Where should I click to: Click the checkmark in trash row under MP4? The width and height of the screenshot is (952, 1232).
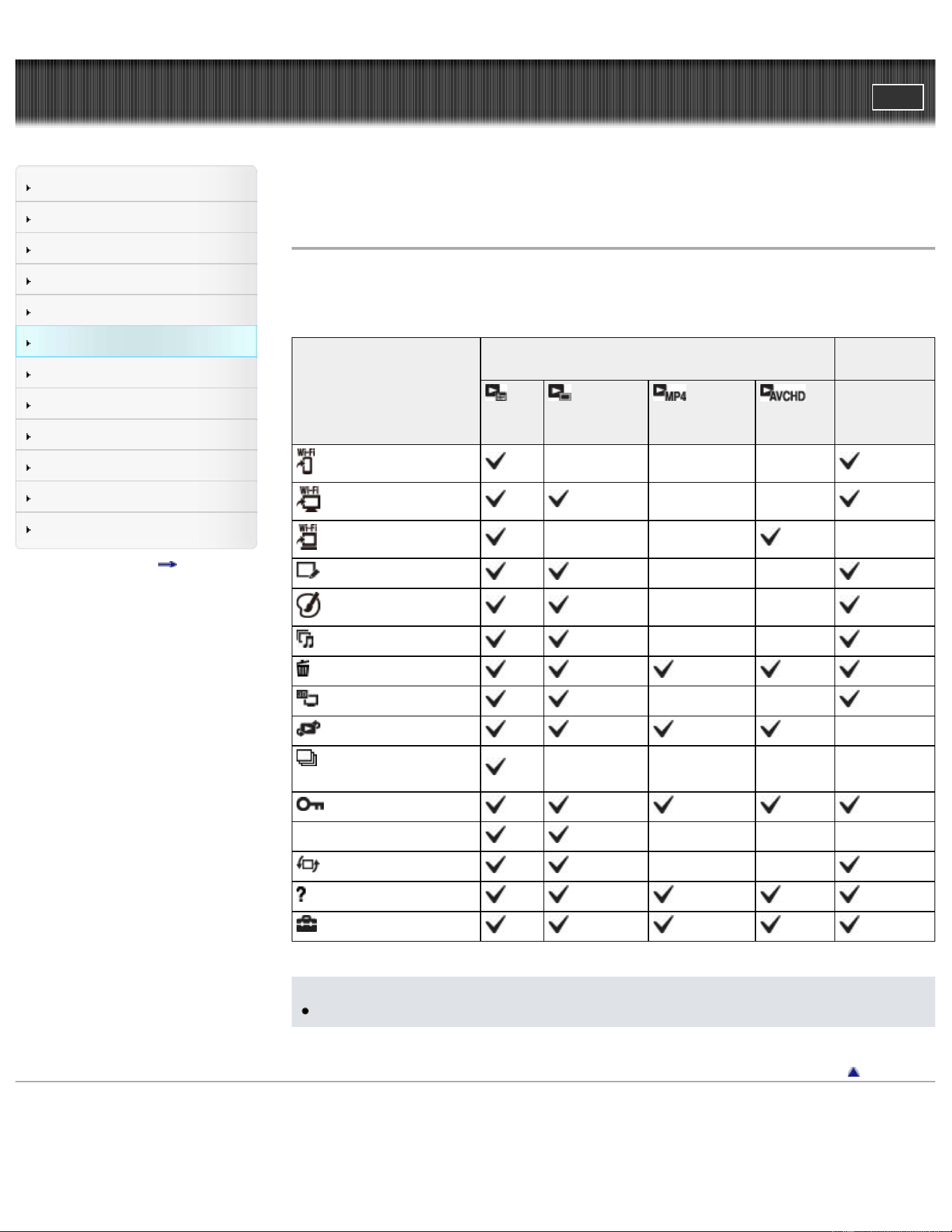[x=663, y=670]
